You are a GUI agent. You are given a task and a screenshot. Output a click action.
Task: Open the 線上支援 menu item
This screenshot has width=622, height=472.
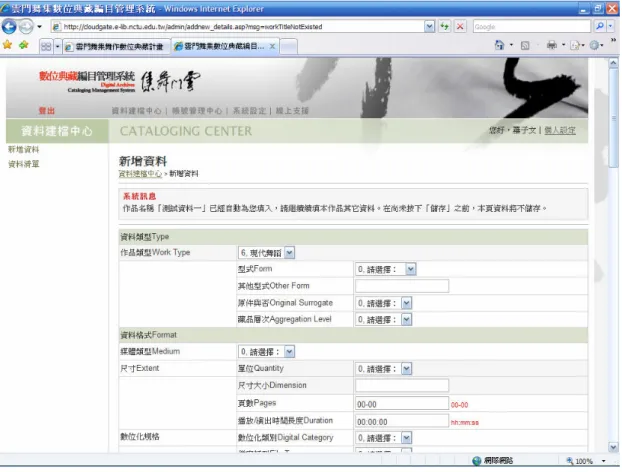[292, 111]
